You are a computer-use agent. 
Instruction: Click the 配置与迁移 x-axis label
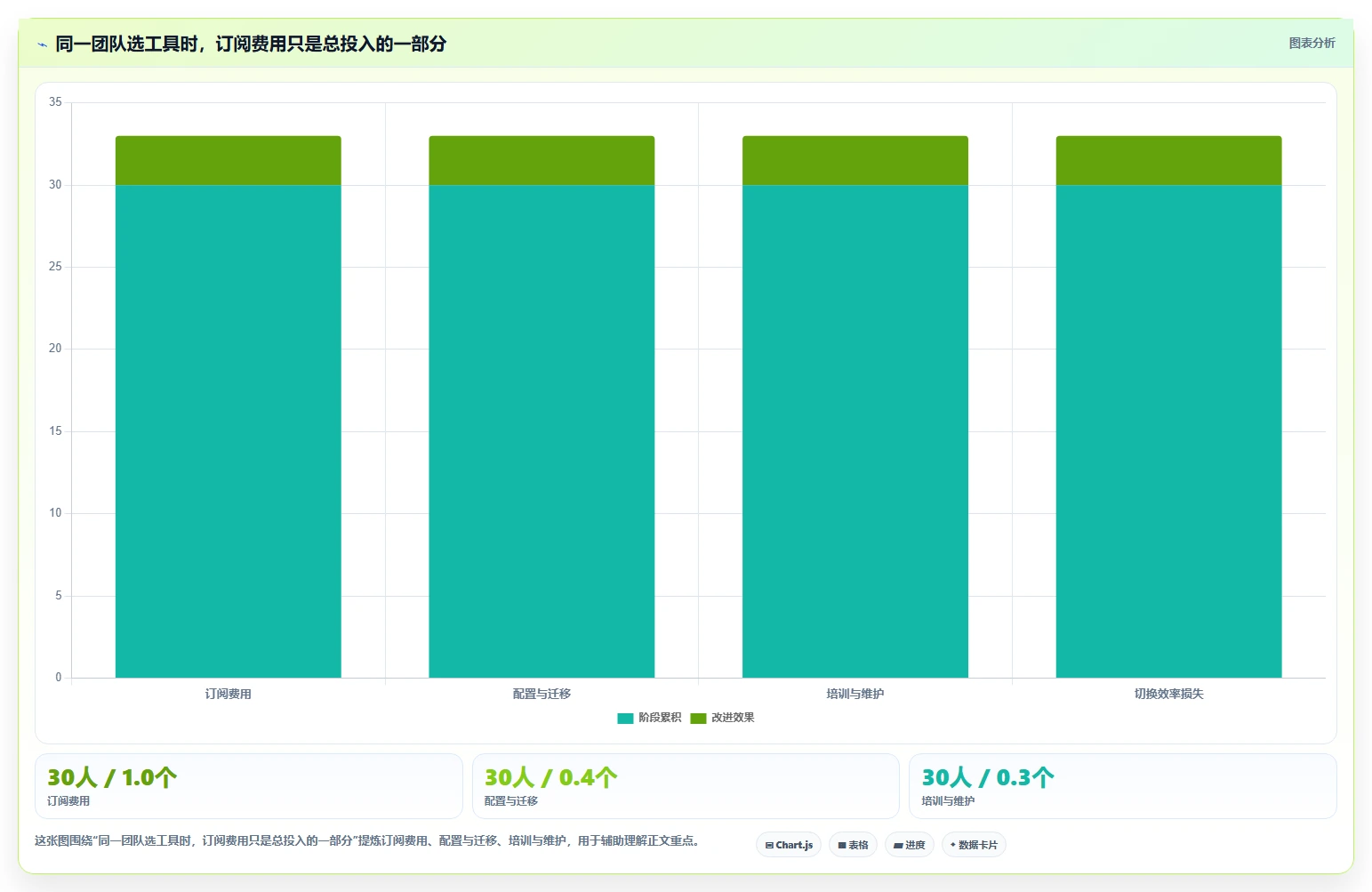(542, 694)
